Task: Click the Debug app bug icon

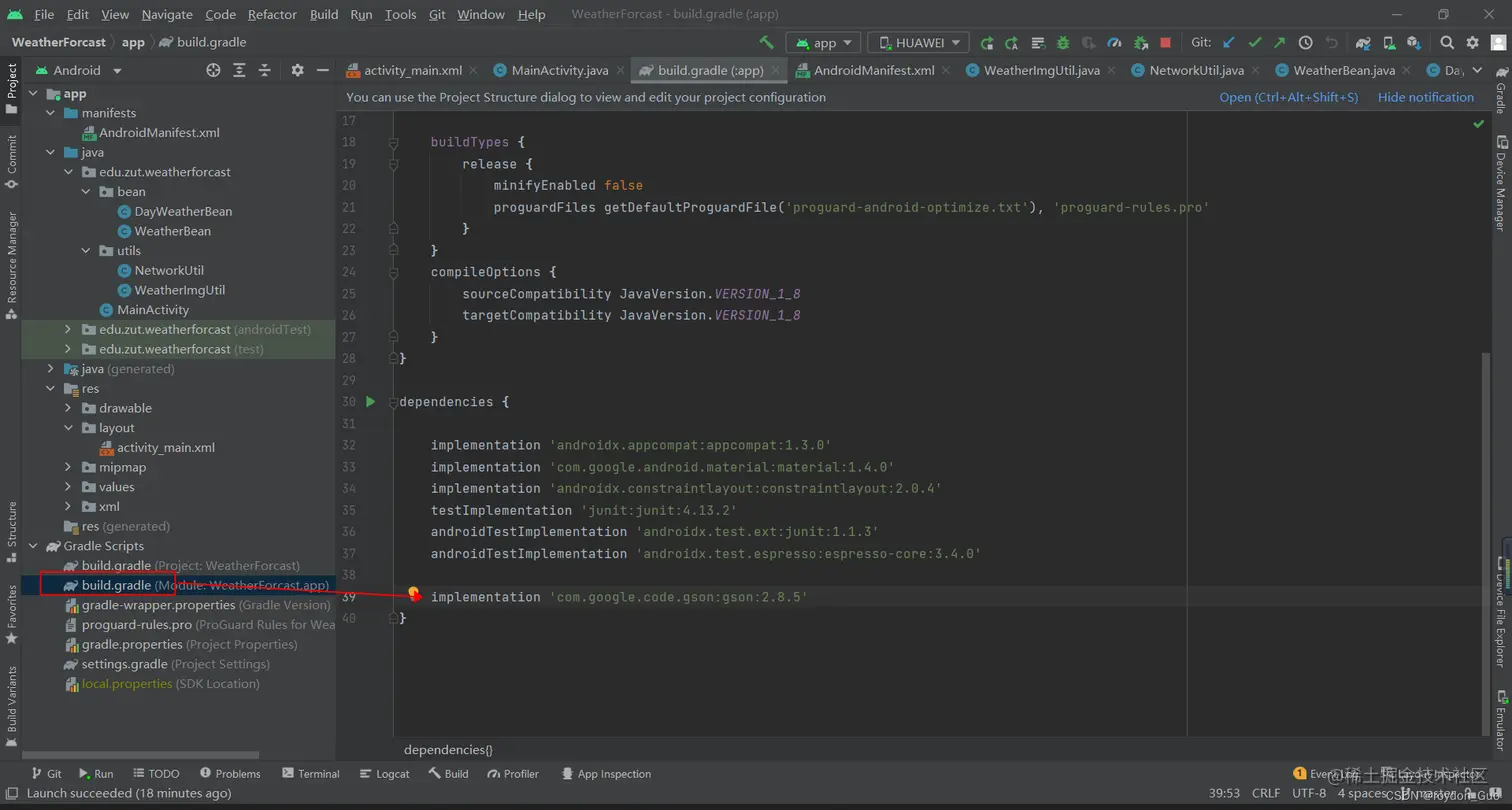Action: pyautogui.click(x=1063, y=43)
